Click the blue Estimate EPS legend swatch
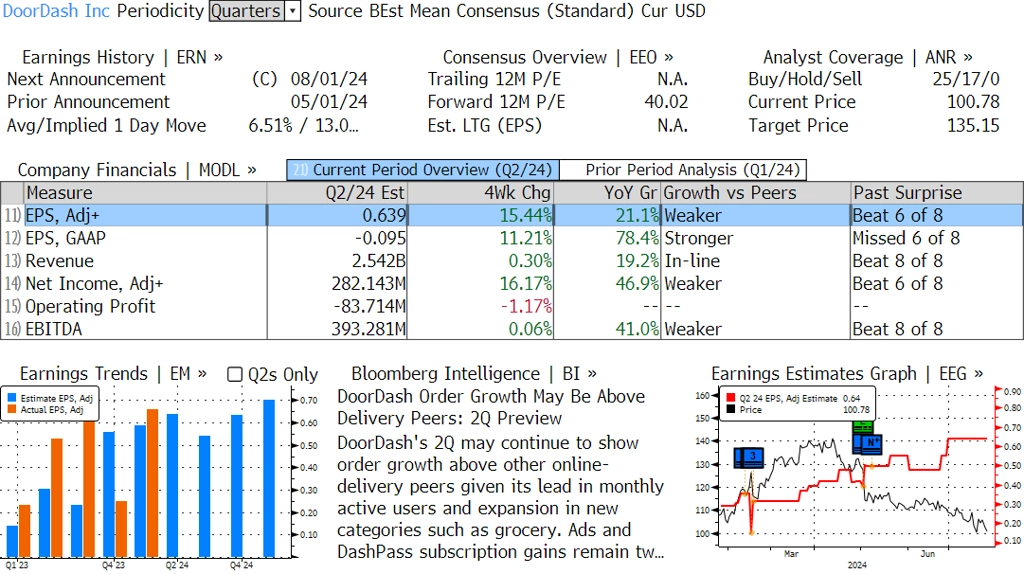Image resolution: width=1024 pixels, height=574 pixels. [x=12, y=398]
